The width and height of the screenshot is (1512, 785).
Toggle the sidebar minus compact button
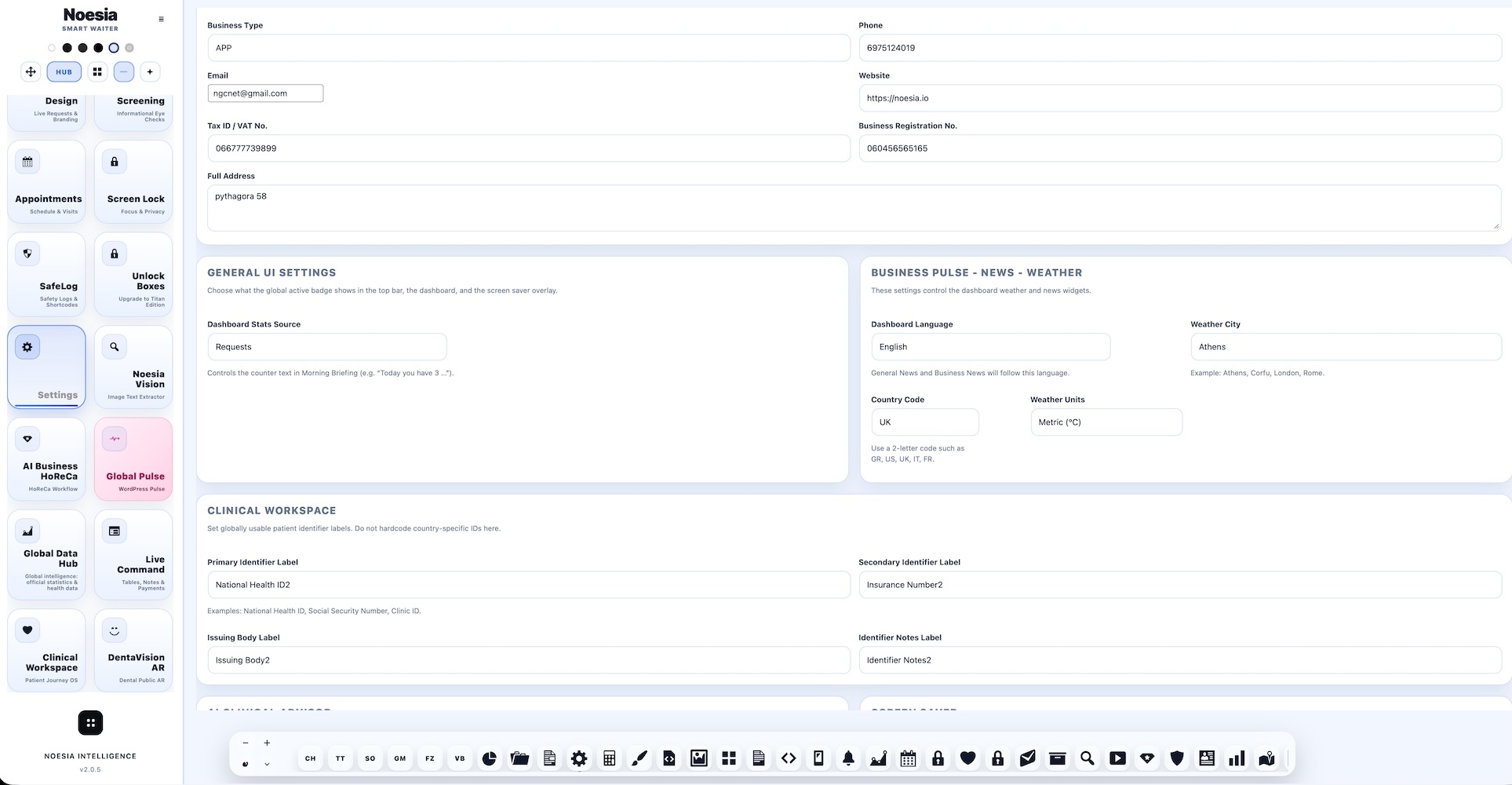(x=123, y=71)
